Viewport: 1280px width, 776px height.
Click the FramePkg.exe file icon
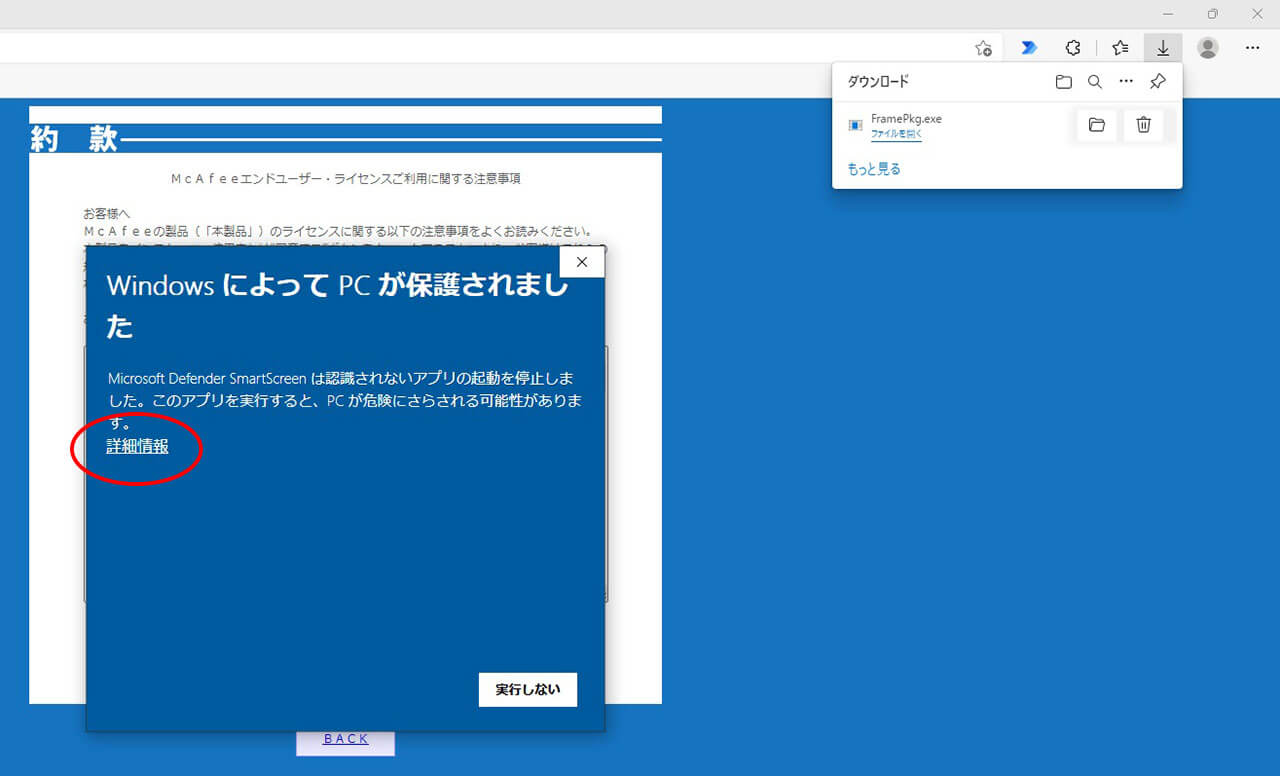[x=855, y=125]
